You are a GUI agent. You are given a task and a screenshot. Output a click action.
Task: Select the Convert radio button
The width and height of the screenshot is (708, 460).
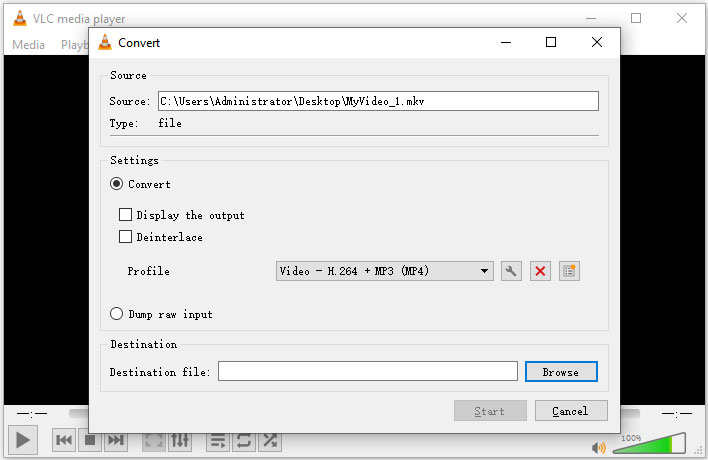116,184
